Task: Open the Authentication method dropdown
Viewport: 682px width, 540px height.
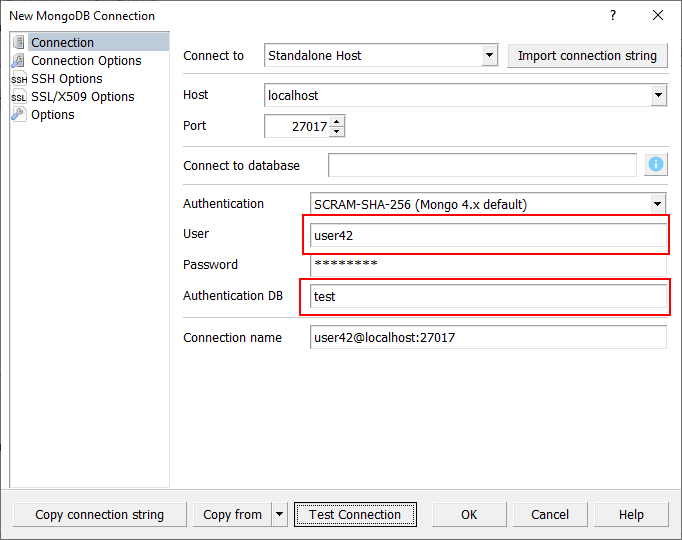Action: (658, 204)
